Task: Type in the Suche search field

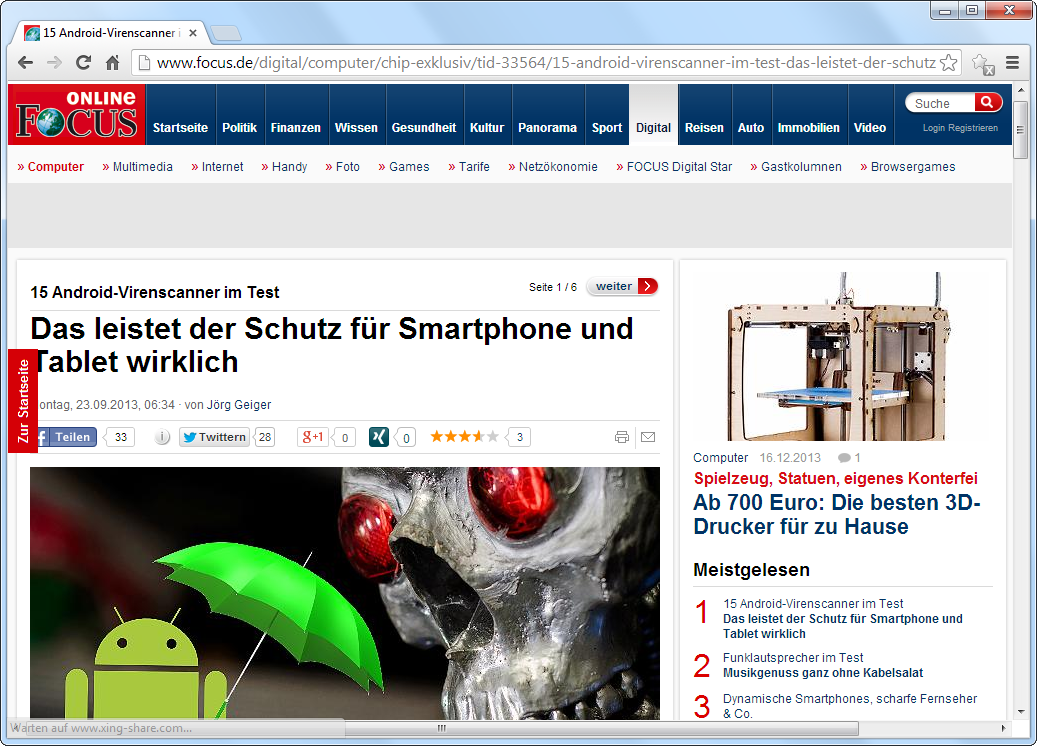Action: pyautogui.click(x=940, y=103)
